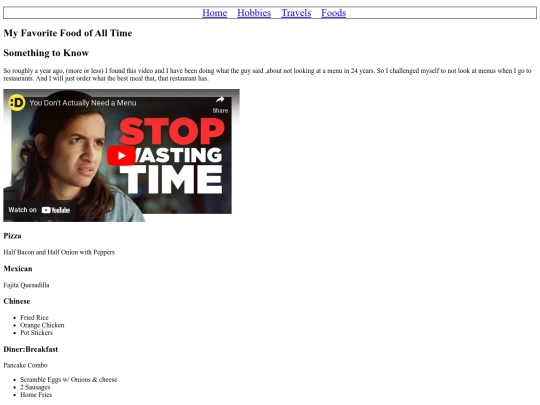This screenshot has width=540, height=405.
Task: Click the yellow channel avatar icon
Action: 17,103
